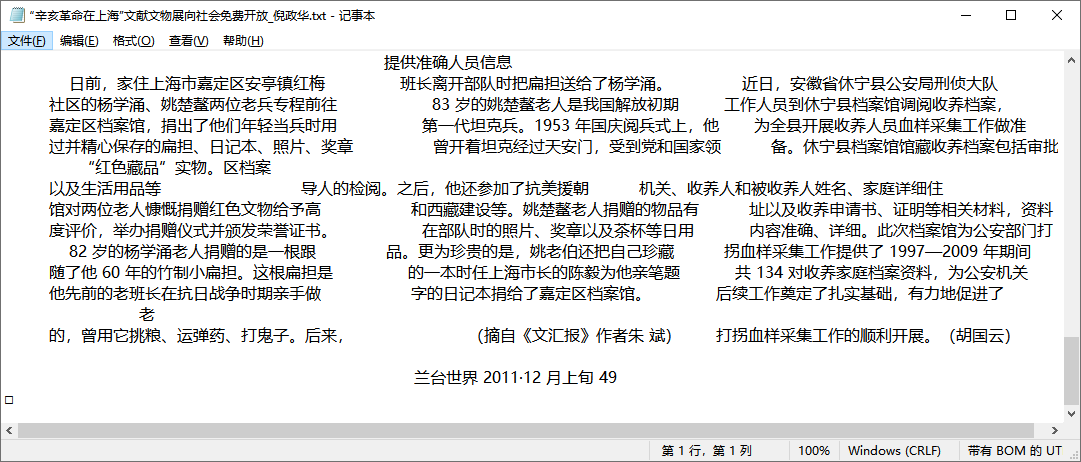
Task: Click the vertical scrollbar down arrow
Action: [1071, 413]
